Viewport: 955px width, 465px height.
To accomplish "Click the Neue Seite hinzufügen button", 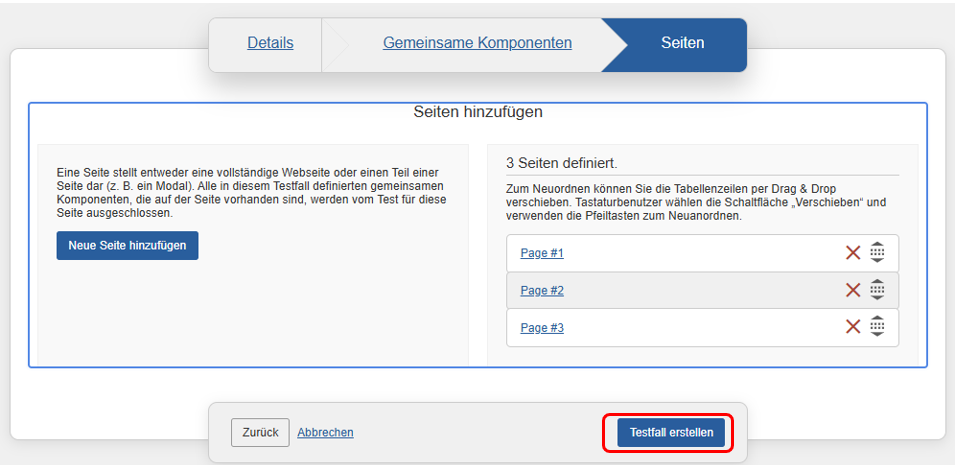I will [127, 246].
